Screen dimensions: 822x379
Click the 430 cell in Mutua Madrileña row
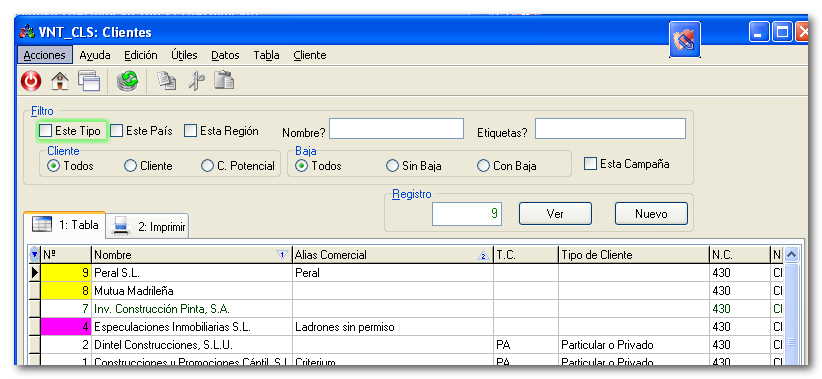point(740,290)
